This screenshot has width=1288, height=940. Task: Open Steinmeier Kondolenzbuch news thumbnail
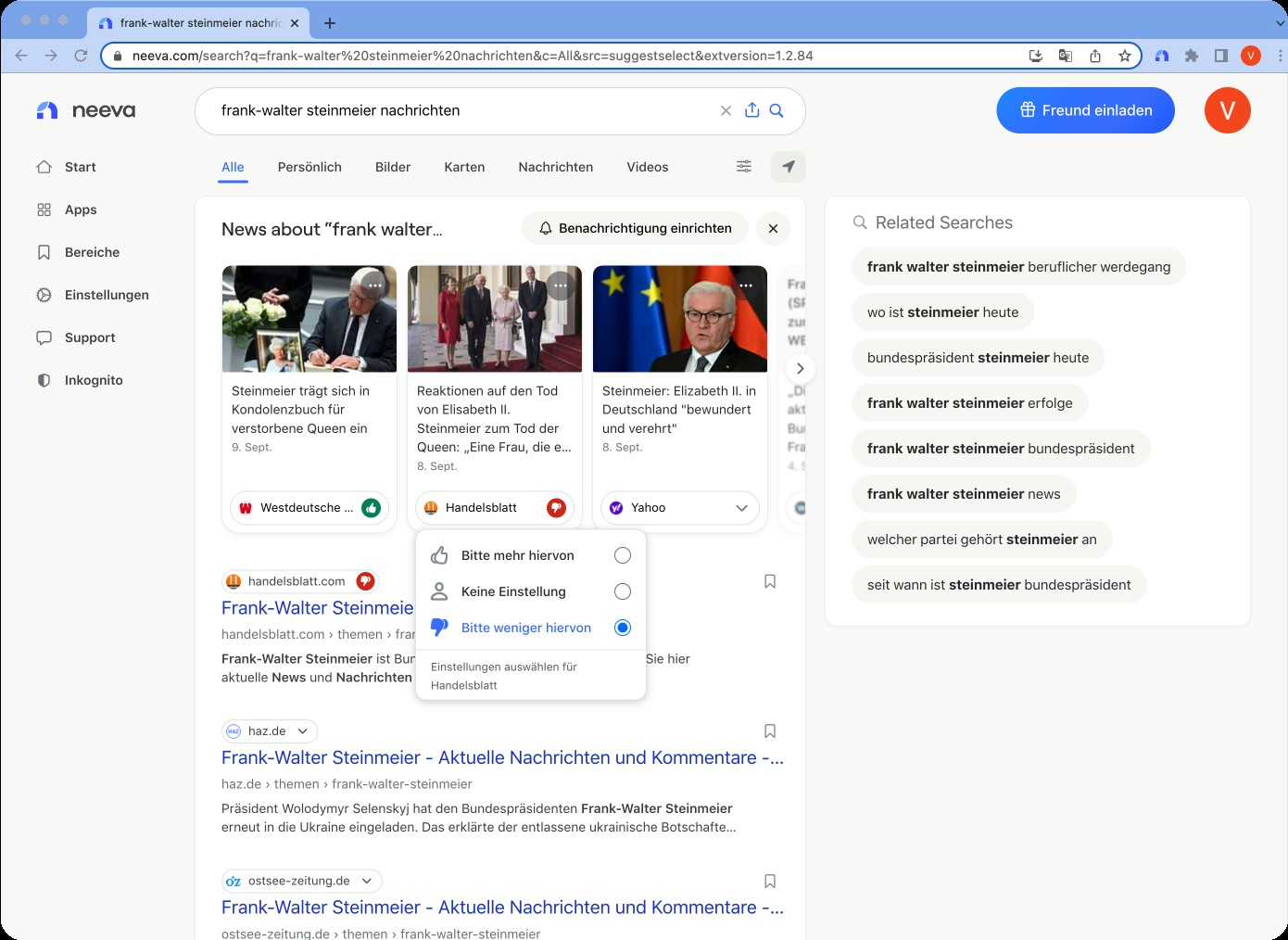(x=309, y=319)
